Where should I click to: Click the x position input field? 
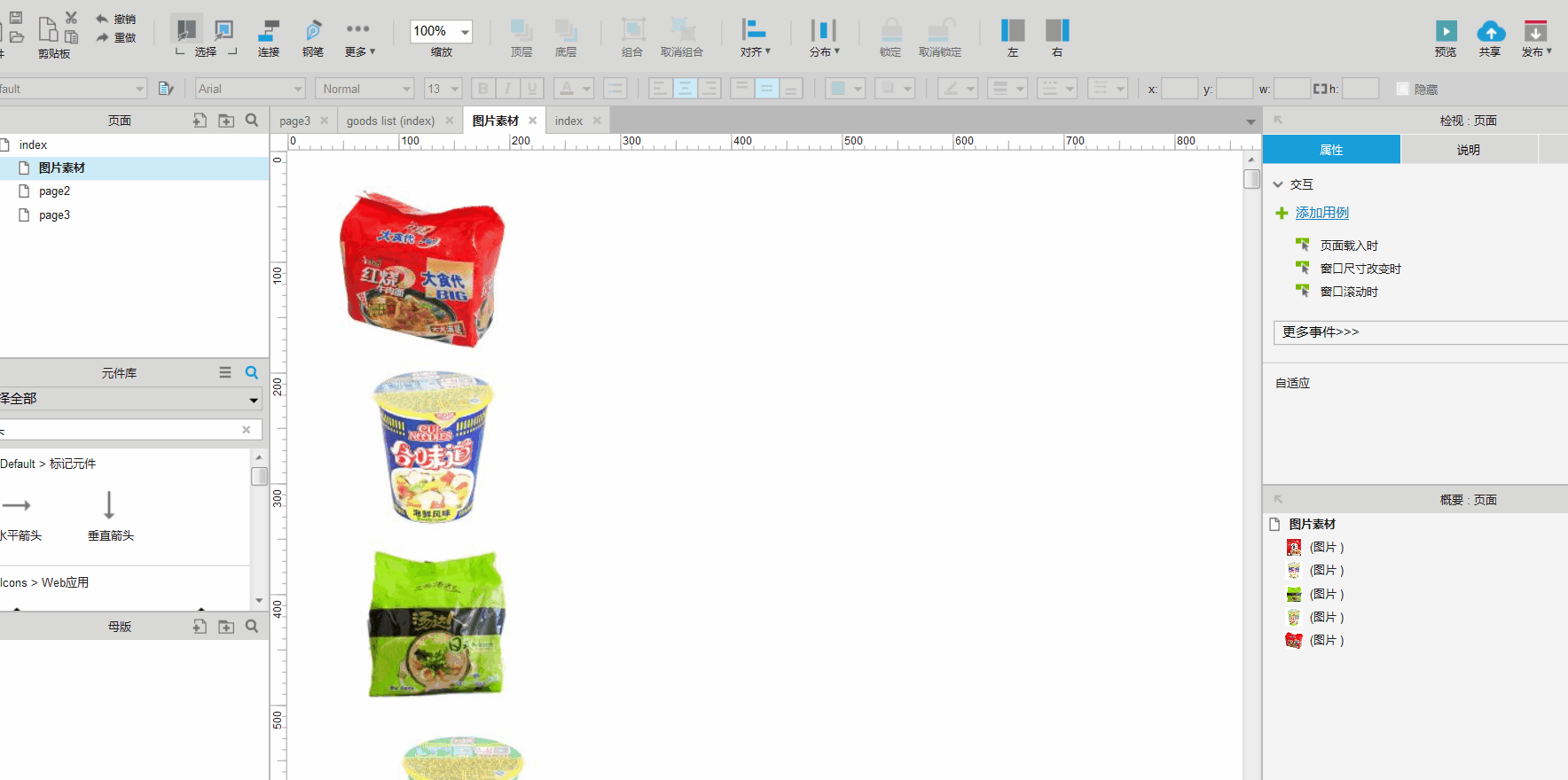(x=1180, y=89)
